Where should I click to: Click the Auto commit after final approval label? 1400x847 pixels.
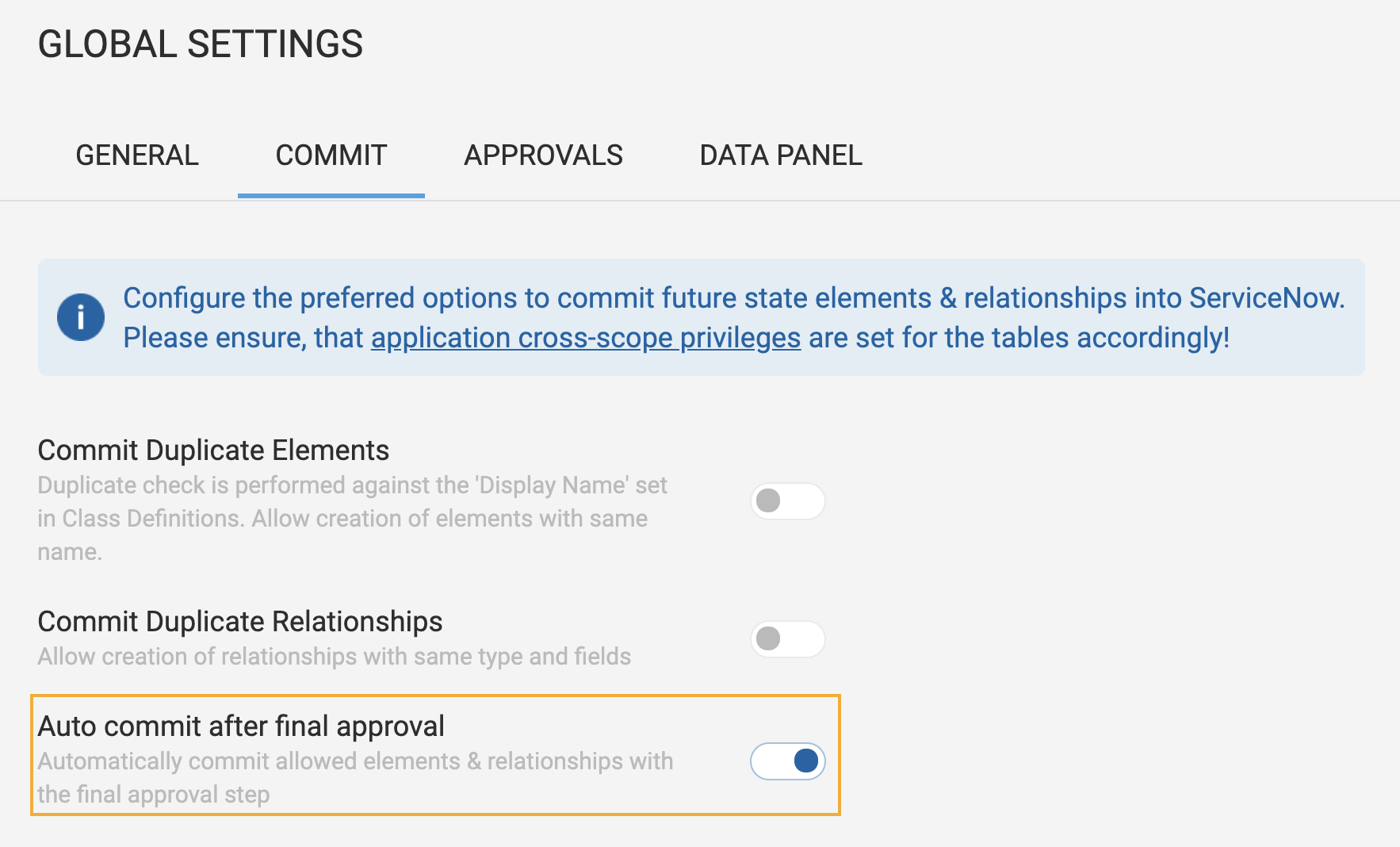[x=241, y=726]
